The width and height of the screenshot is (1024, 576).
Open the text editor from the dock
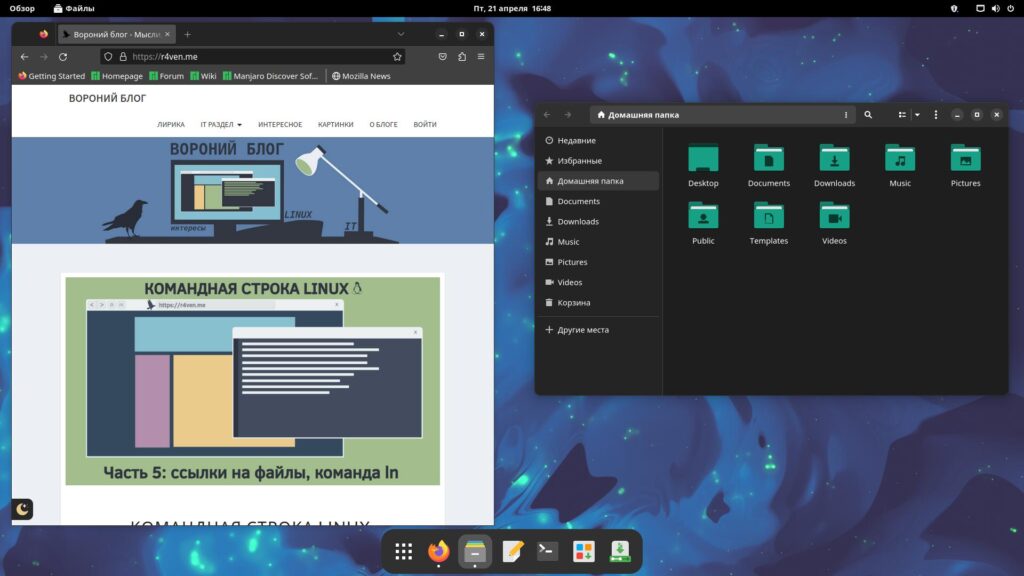pyautogui.click(x=512, y=551)
